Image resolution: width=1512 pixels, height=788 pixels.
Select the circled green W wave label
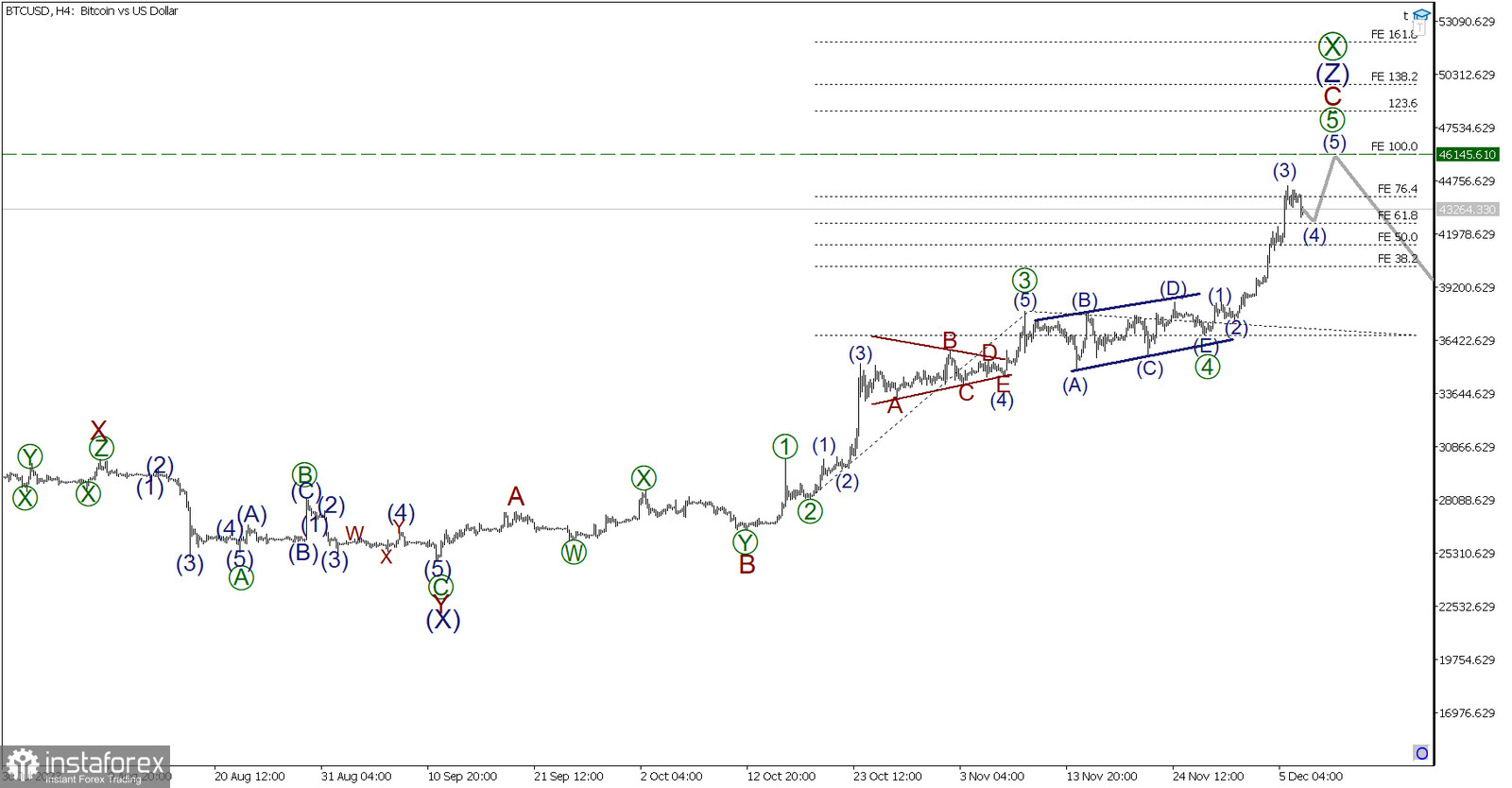click(x=574, y=553)
